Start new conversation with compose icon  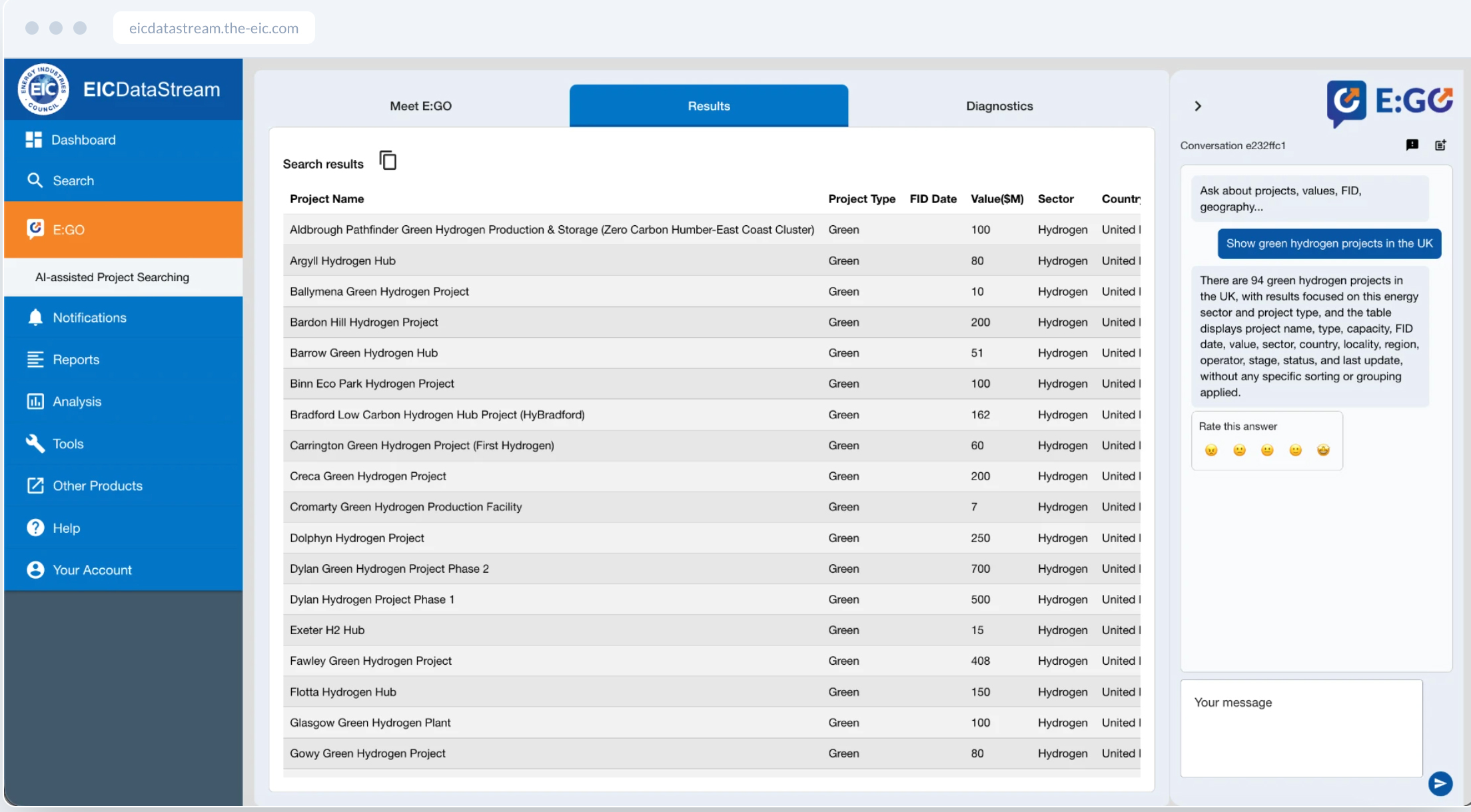click(1440, 145)
